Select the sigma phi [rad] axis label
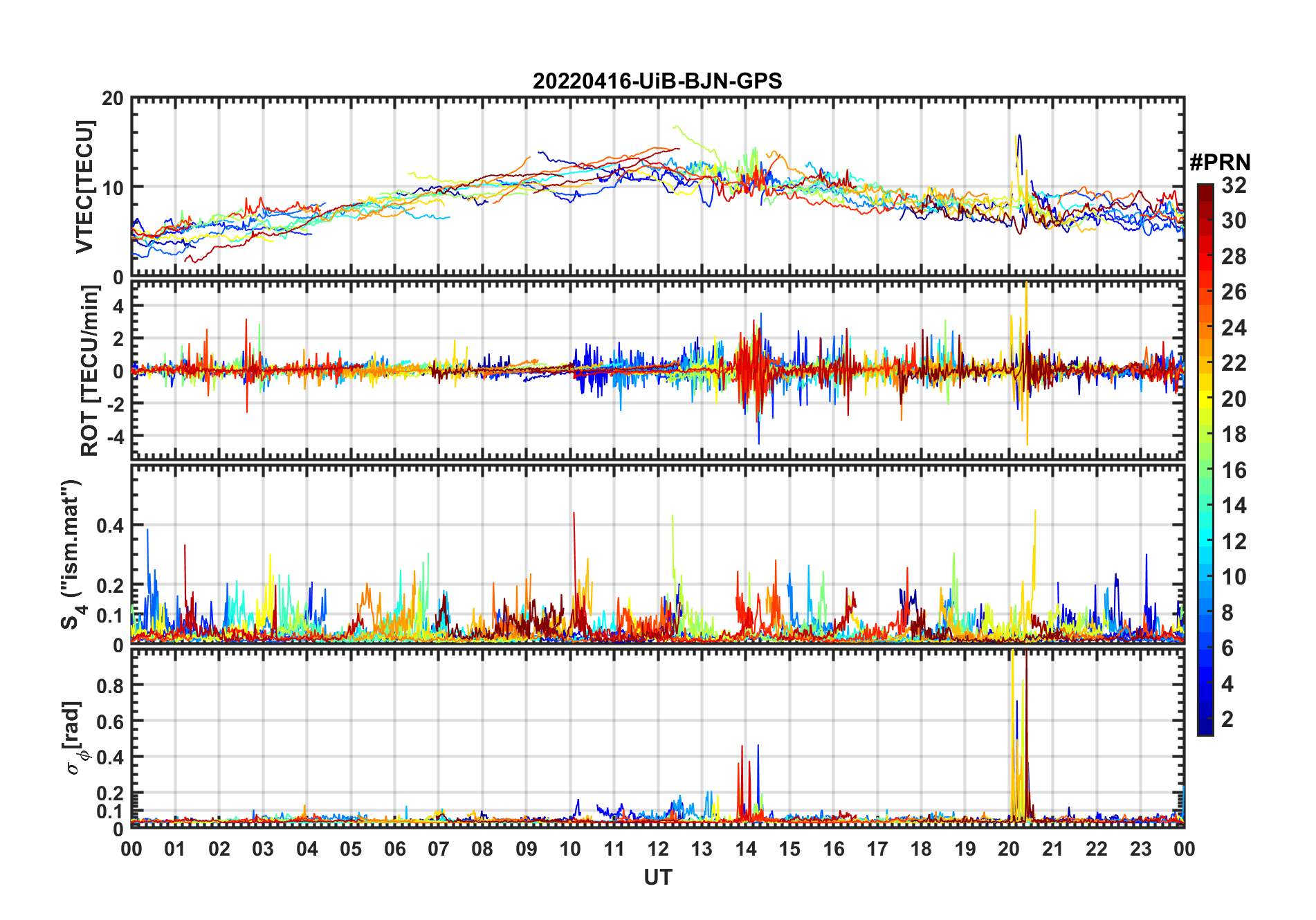Viewport: 1316px width, 920px height. coord(74,737)
